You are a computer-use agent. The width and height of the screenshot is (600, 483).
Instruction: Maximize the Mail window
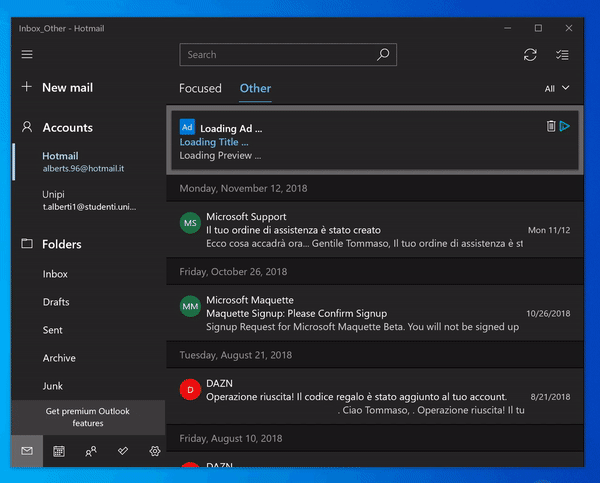click(x=538, y=28)
